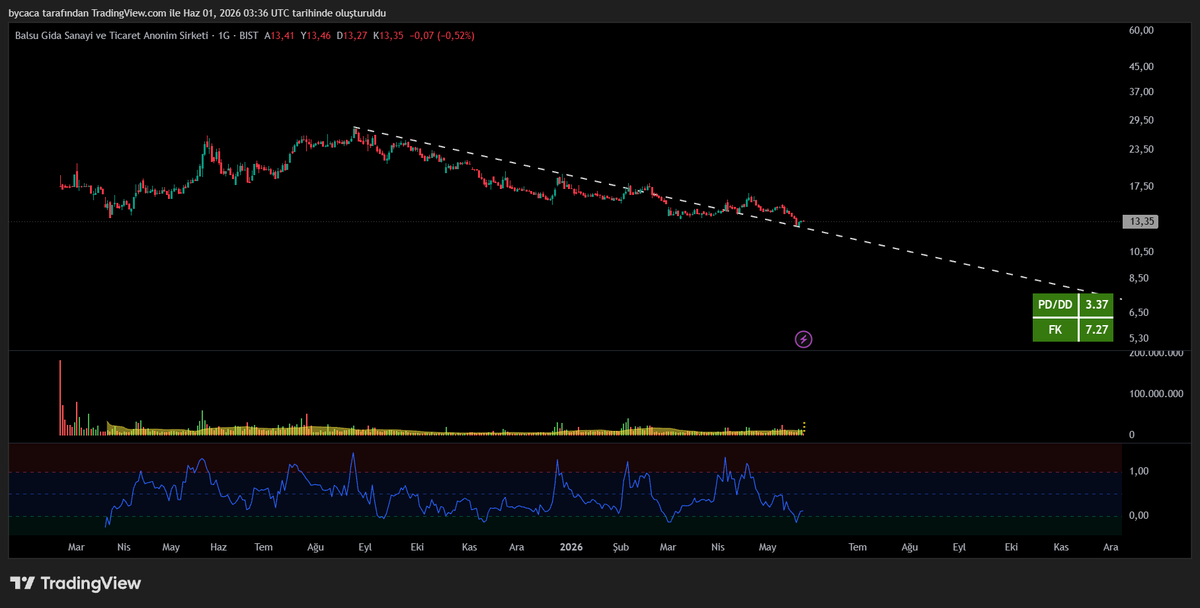The width and height of the screenshot is (1200, 608).
Task: Click the BIST exchange label
Action: point(249,35)
